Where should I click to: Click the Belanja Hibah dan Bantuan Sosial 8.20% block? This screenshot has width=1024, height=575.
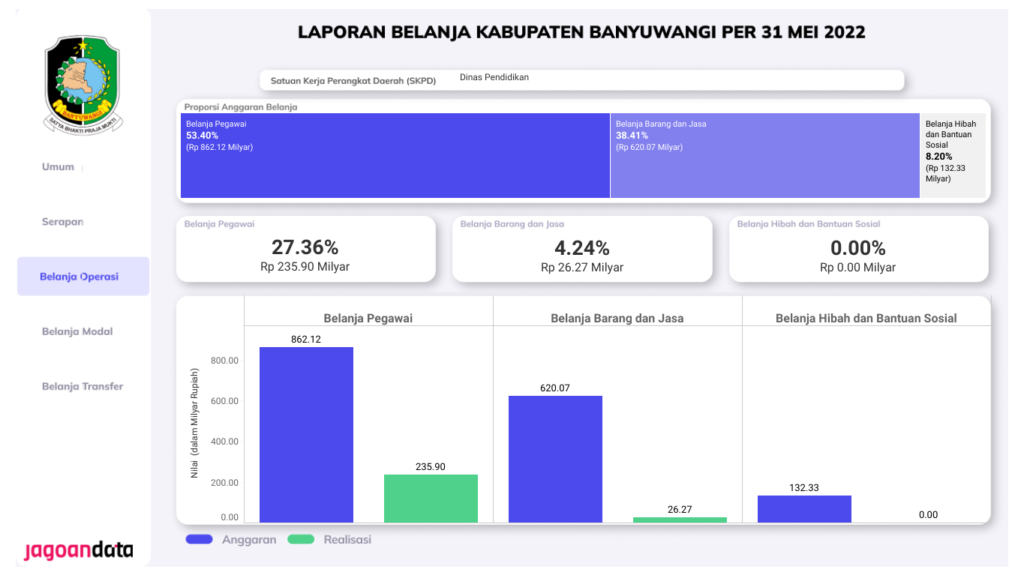[x=953, y=156]
